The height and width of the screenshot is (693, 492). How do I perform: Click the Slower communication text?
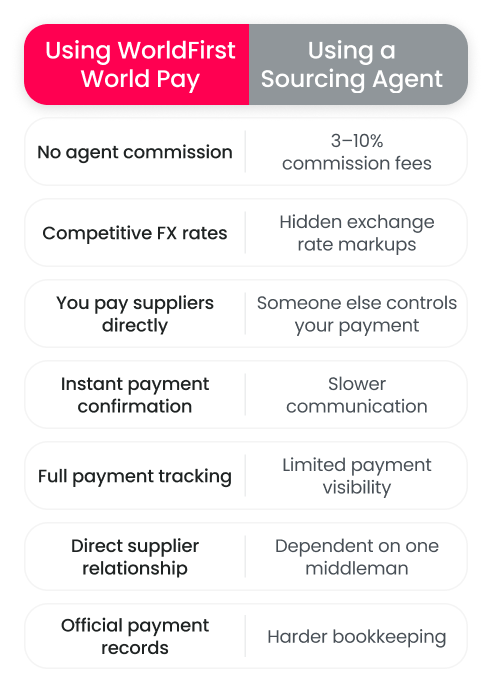point(357,395)
